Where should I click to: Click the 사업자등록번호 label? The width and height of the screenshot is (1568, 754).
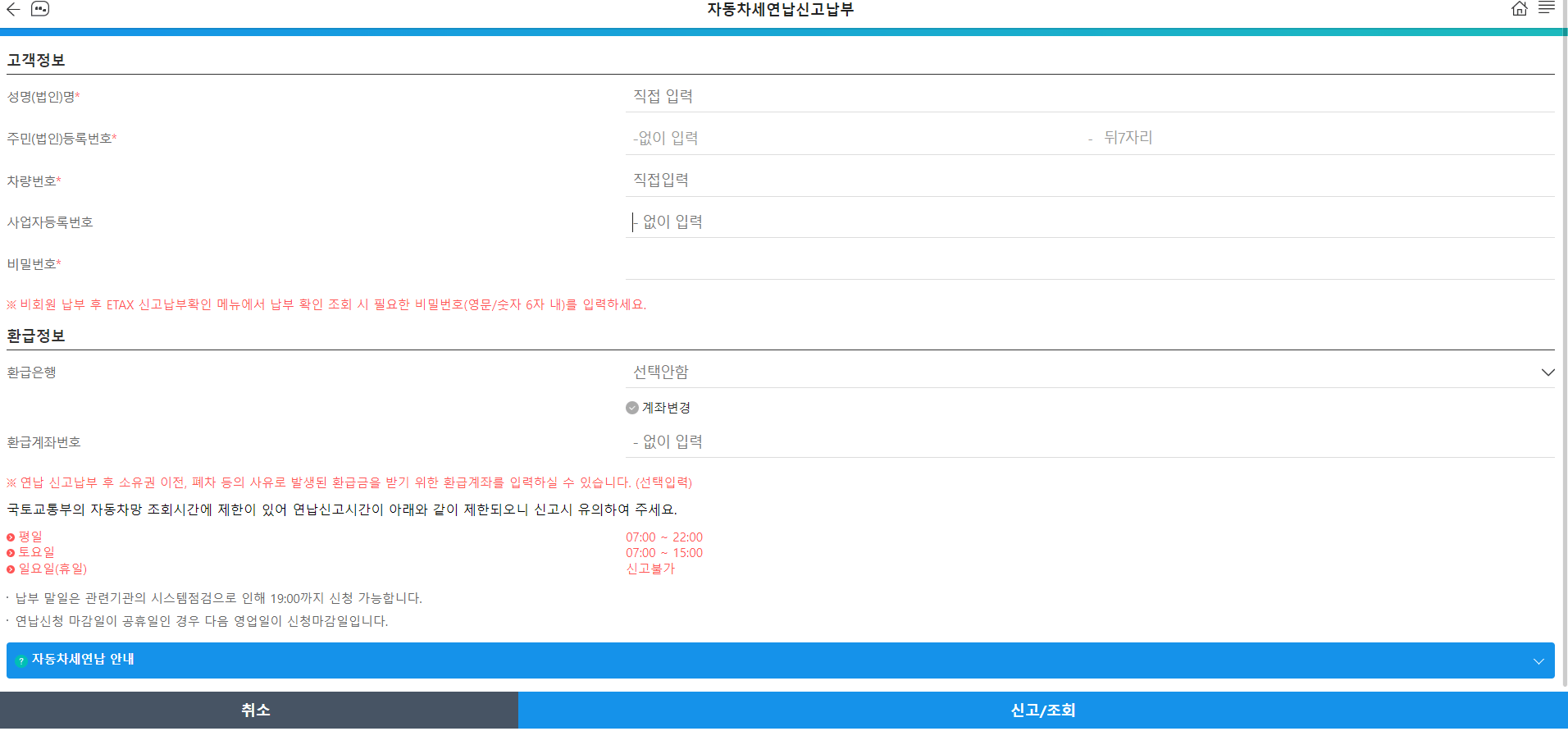click(x=50, y=222)
